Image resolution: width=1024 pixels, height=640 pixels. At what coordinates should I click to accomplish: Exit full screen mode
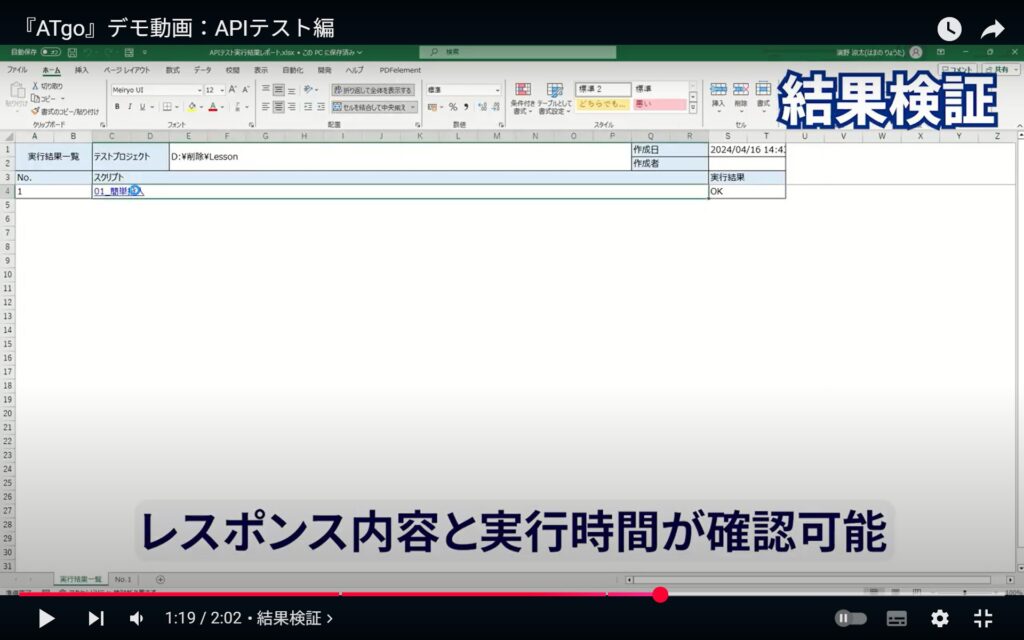pyautogui.click(x=983, y=618)
